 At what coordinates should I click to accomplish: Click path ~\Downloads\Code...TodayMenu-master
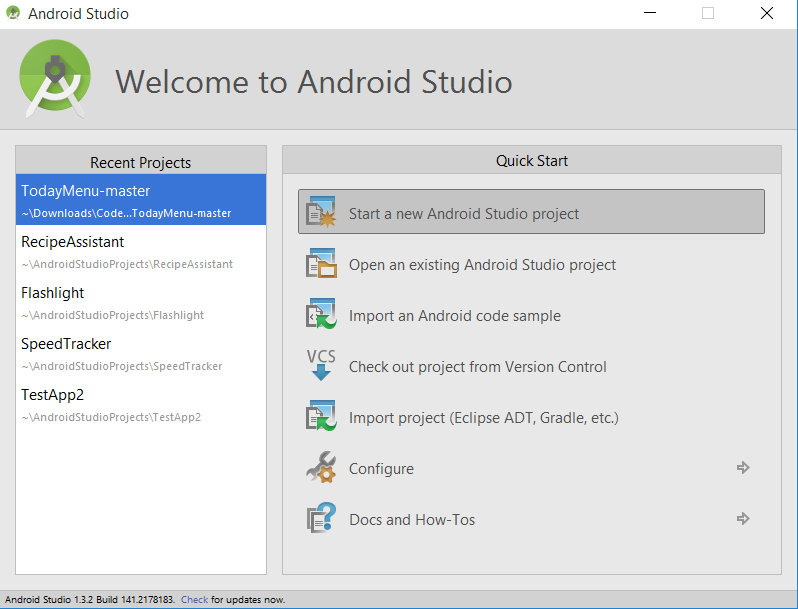point(126,213)
